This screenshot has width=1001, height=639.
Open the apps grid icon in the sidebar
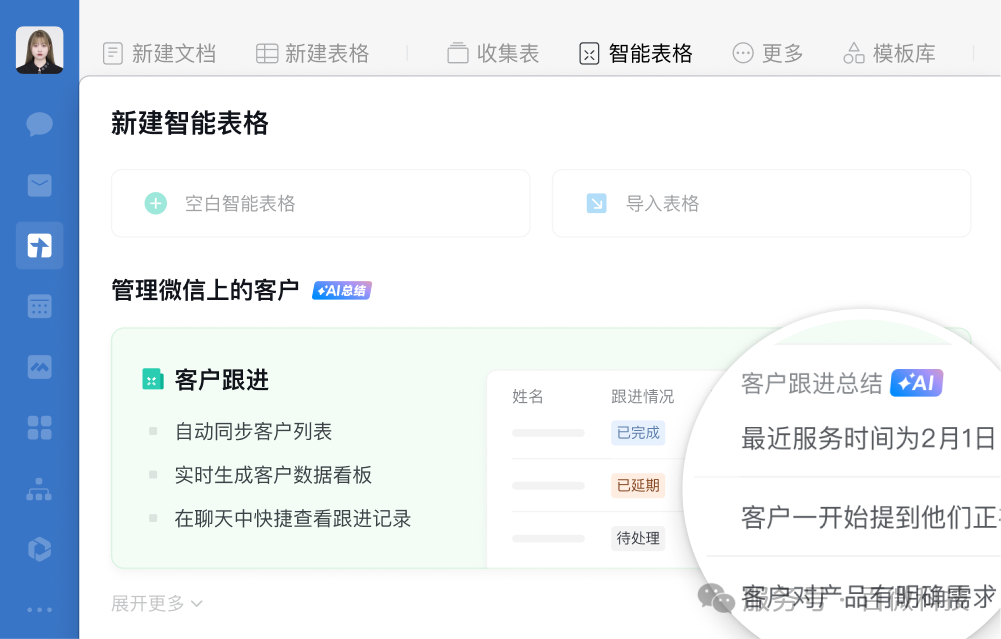pyautogui.click(x=38, y=428)
